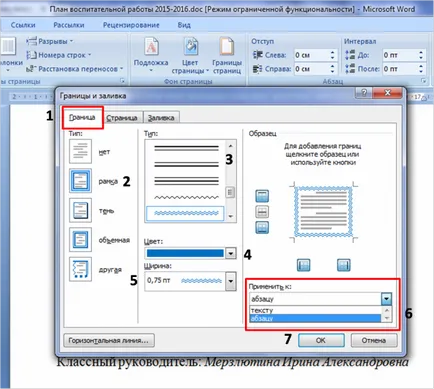Select the 'другая' custom border setting

point(80,269)
